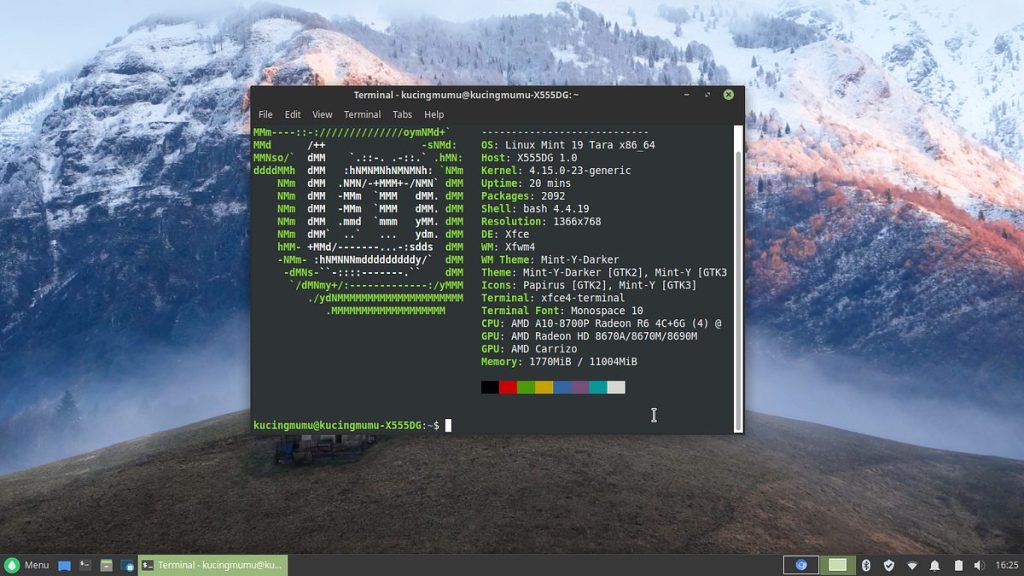
Task: Click the Wi-Fi network tray icon
Action: [x=913, y=565]
